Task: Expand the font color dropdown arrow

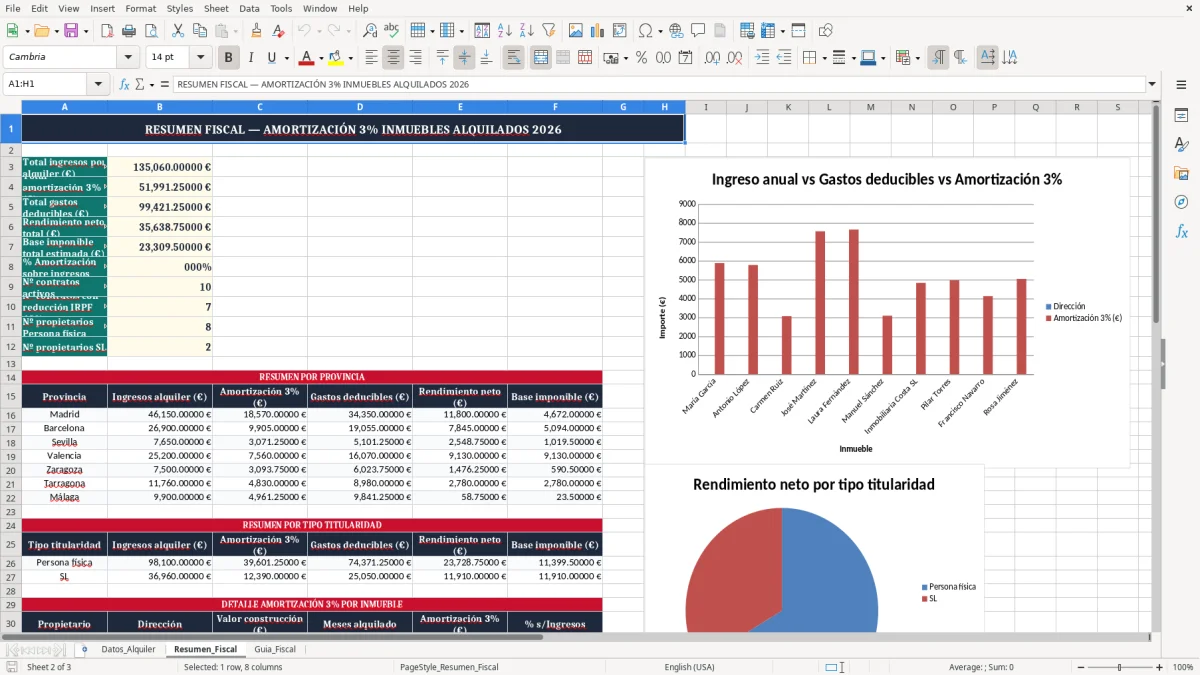Action: tap(321, 58)
